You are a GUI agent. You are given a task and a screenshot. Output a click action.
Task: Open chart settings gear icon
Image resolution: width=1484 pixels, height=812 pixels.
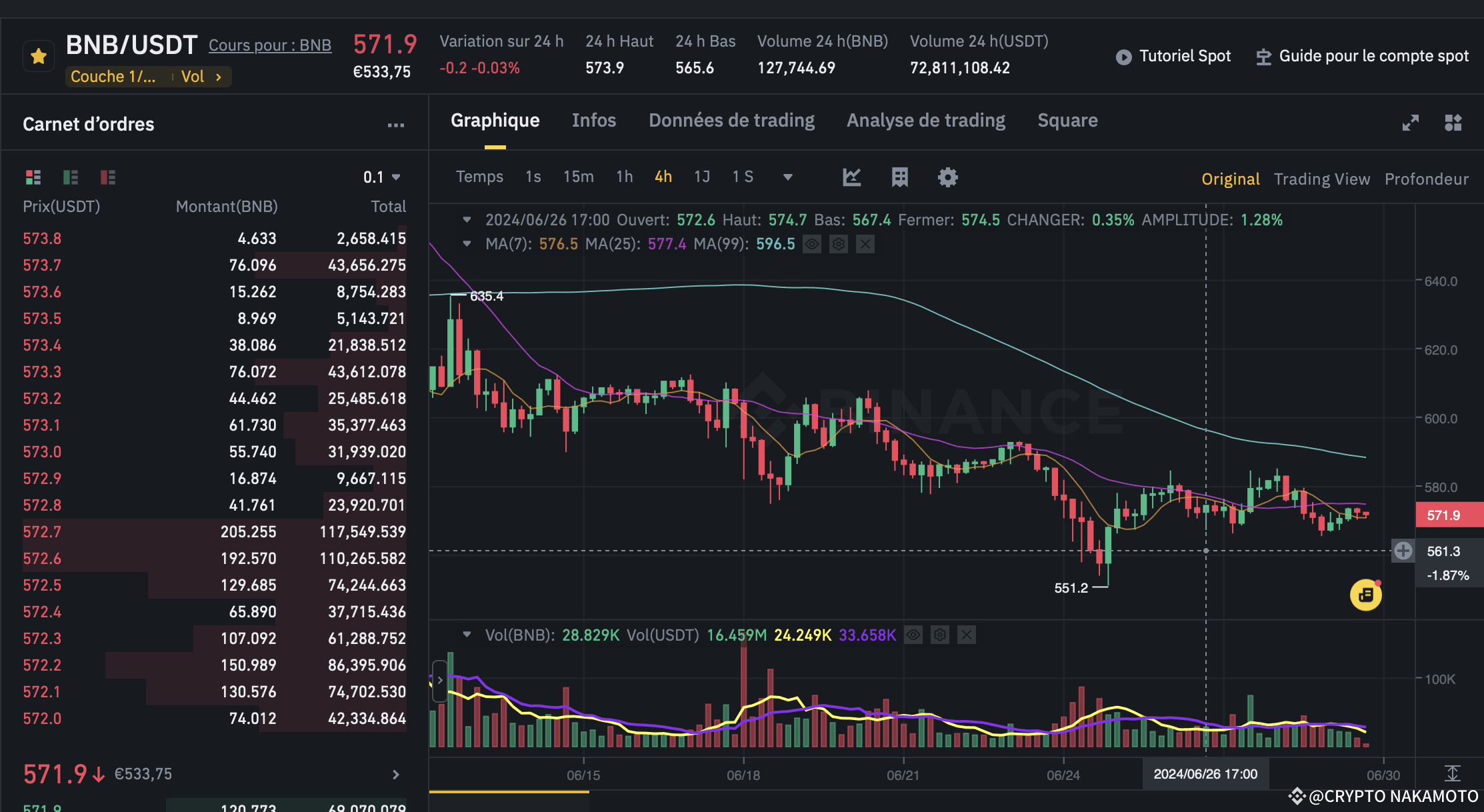(x=947, y=177)
